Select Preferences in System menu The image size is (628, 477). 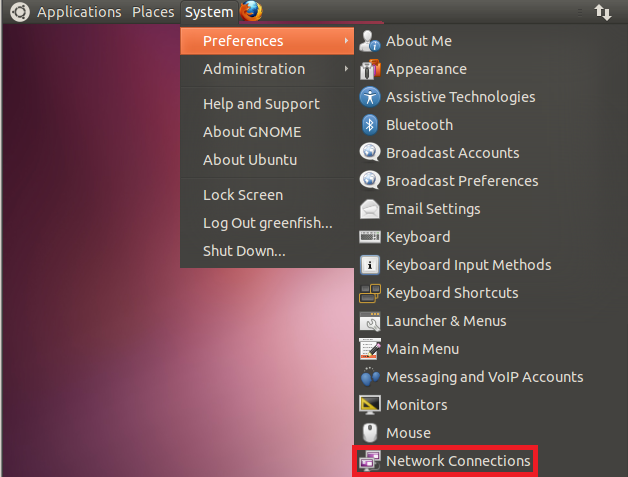(x=267, y=41)
